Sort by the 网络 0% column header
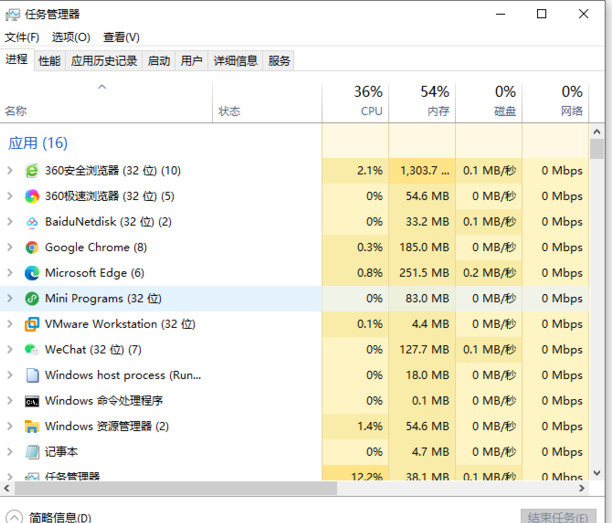 point(555,102)
